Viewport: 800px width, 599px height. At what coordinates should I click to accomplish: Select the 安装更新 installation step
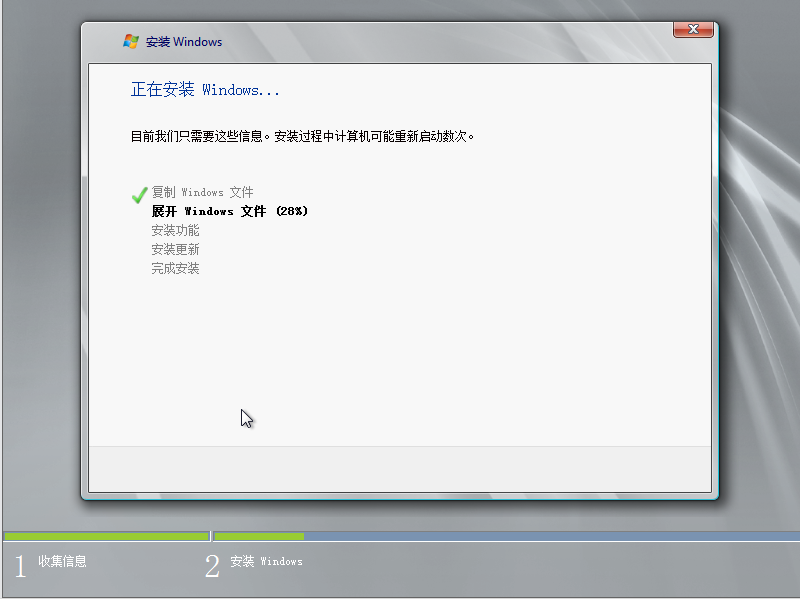coord(176,248)
